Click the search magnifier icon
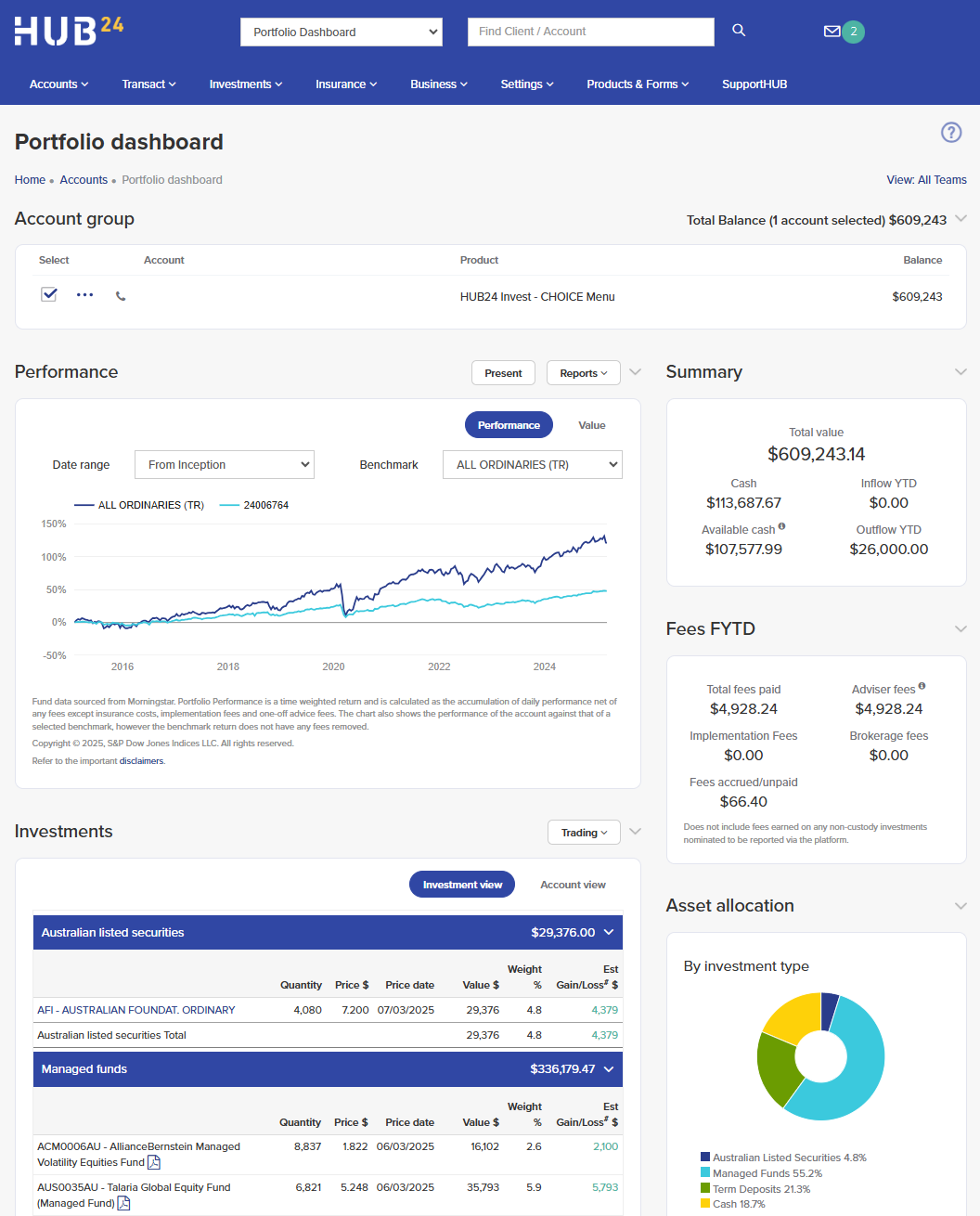The width and height of the screenshot is (980, 1216). point(739,31)
